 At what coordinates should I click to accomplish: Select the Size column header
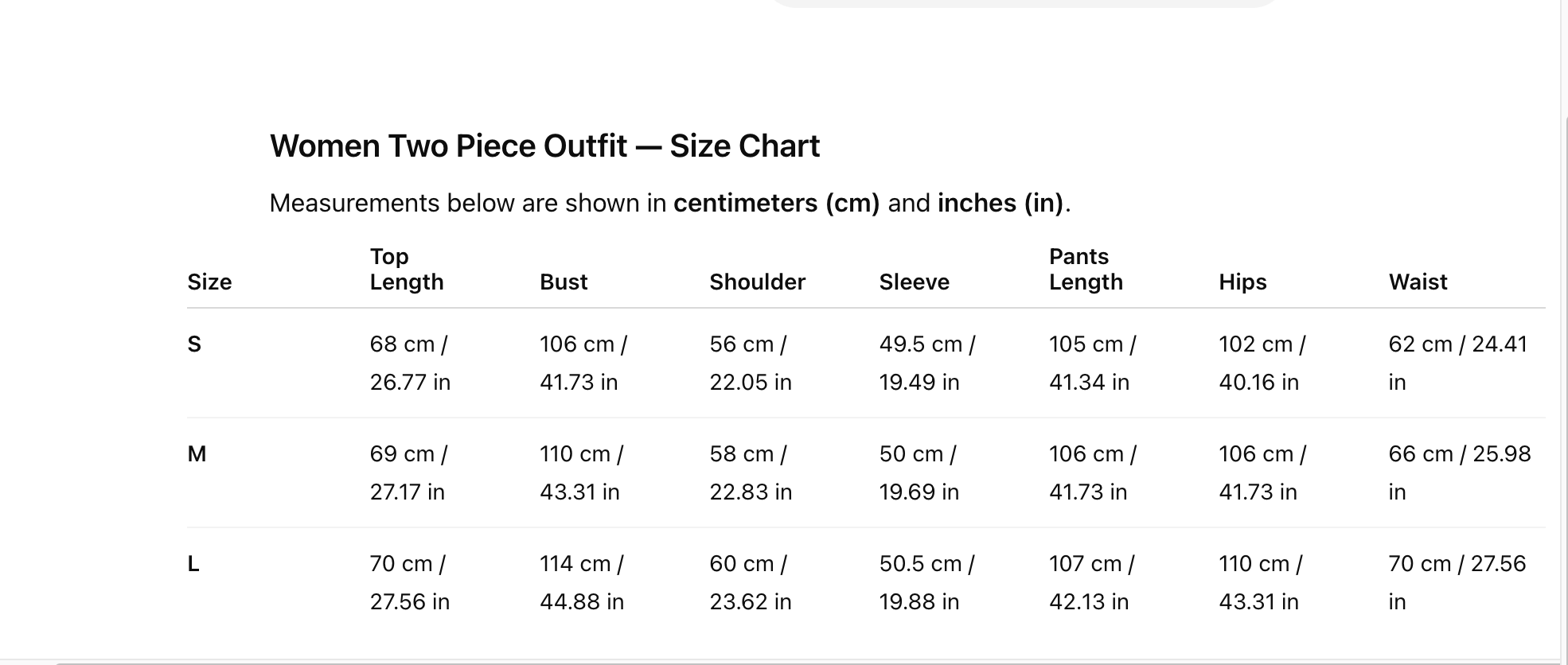(209, 282)
